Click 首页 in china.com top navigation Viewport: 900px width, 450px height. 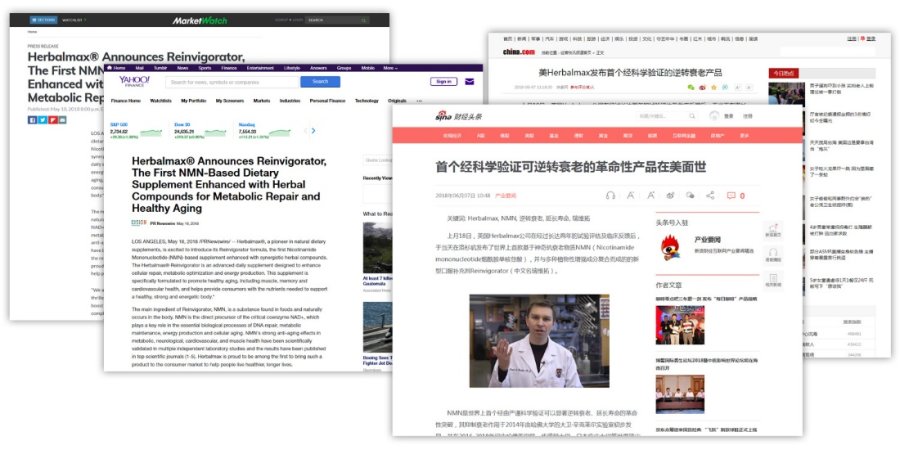[507, 38]
